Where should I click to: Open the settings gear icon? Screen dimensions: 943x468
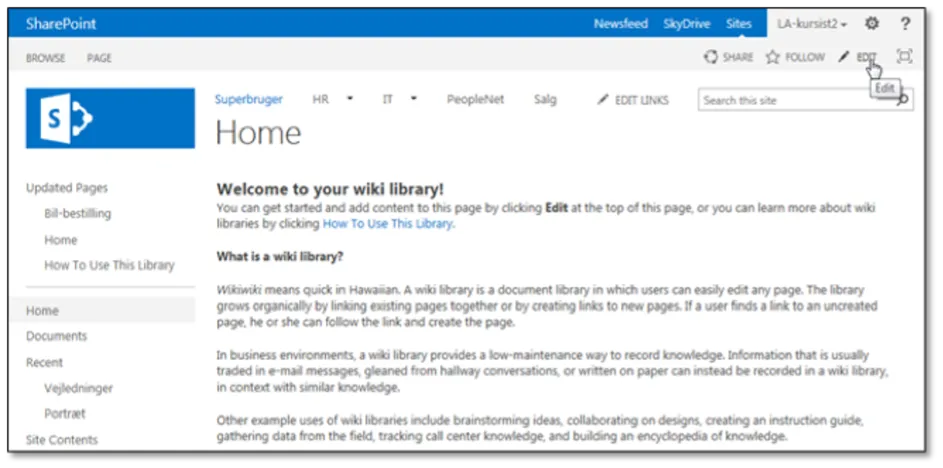(871, 24)
